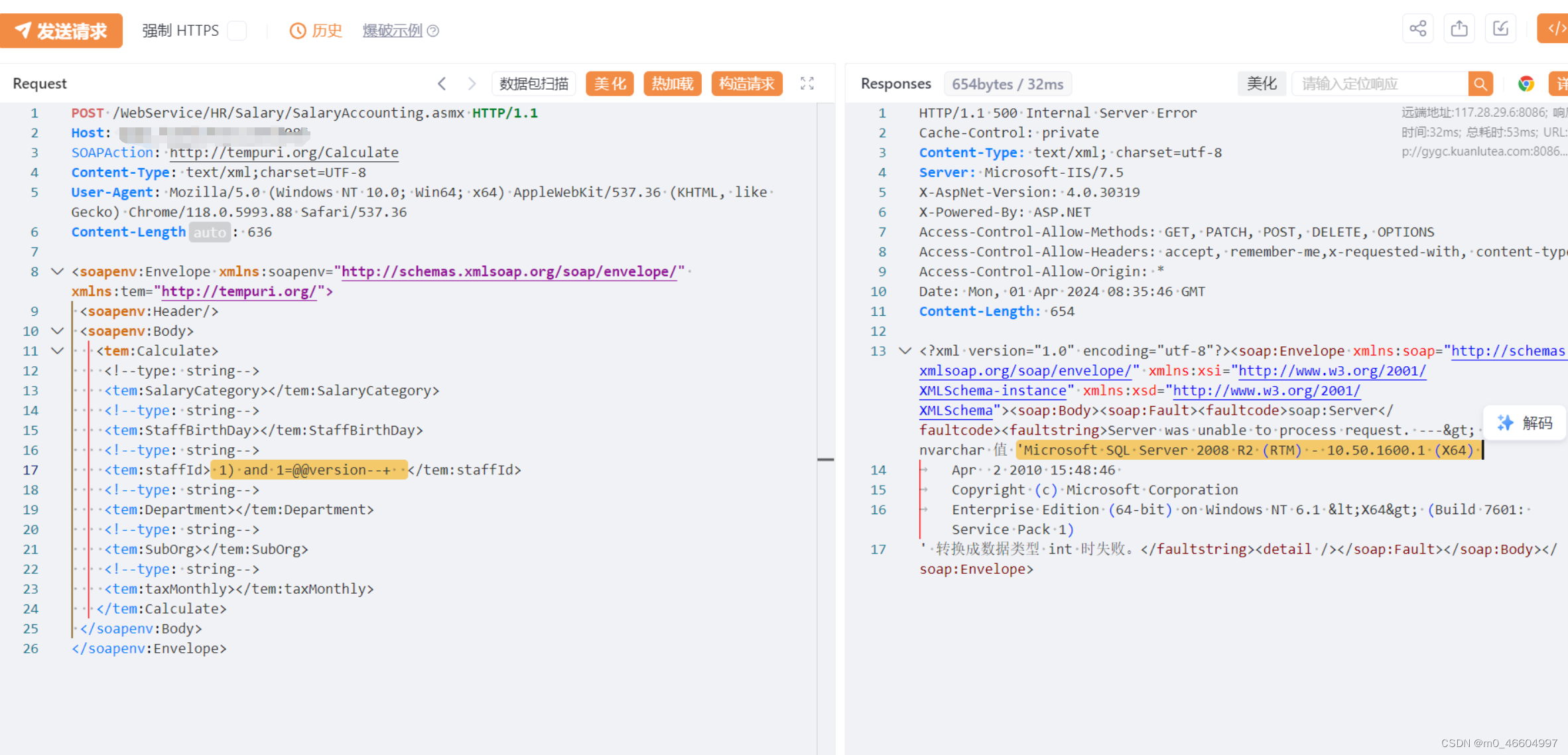Collapse response XML on line 13
Screen dimensions: 1568x755
905,351
